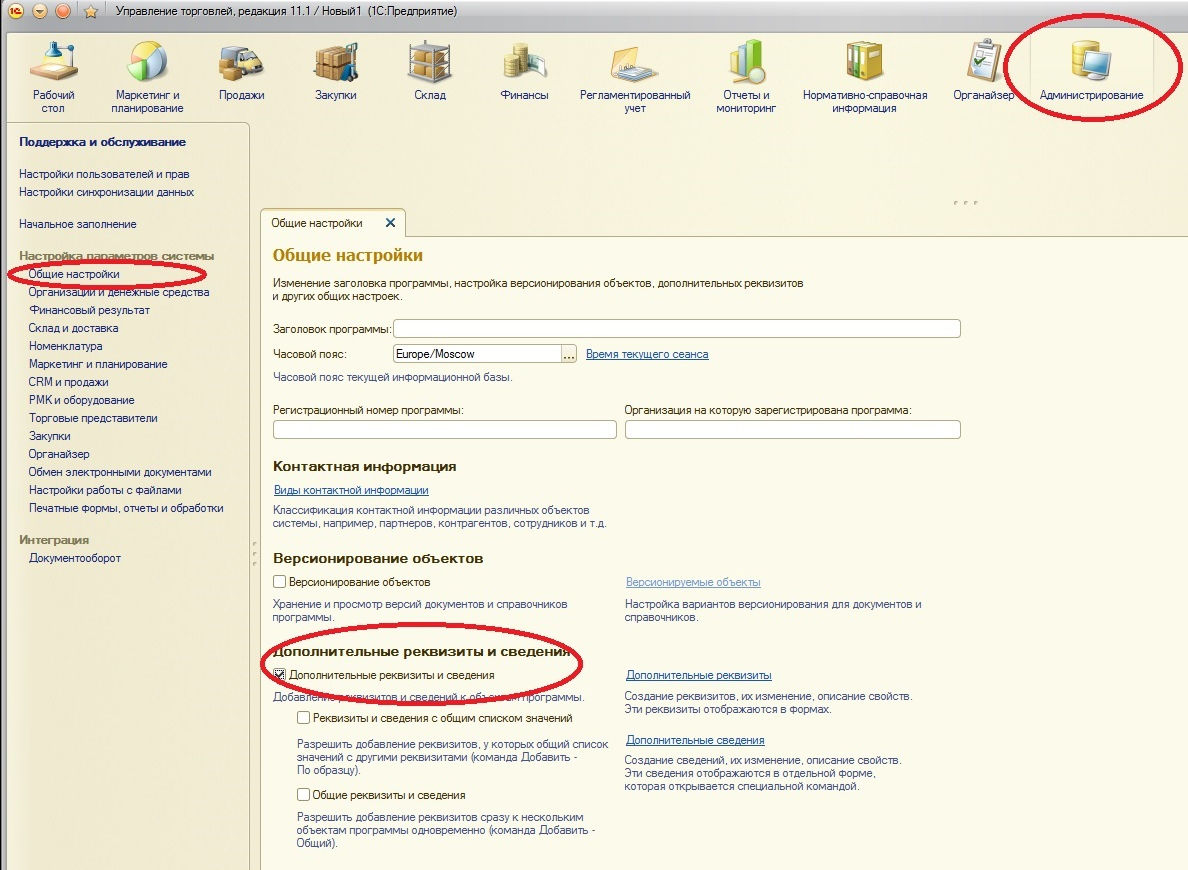Open CRM и продажи settings
1188x870 pixels.
[68, 383]
